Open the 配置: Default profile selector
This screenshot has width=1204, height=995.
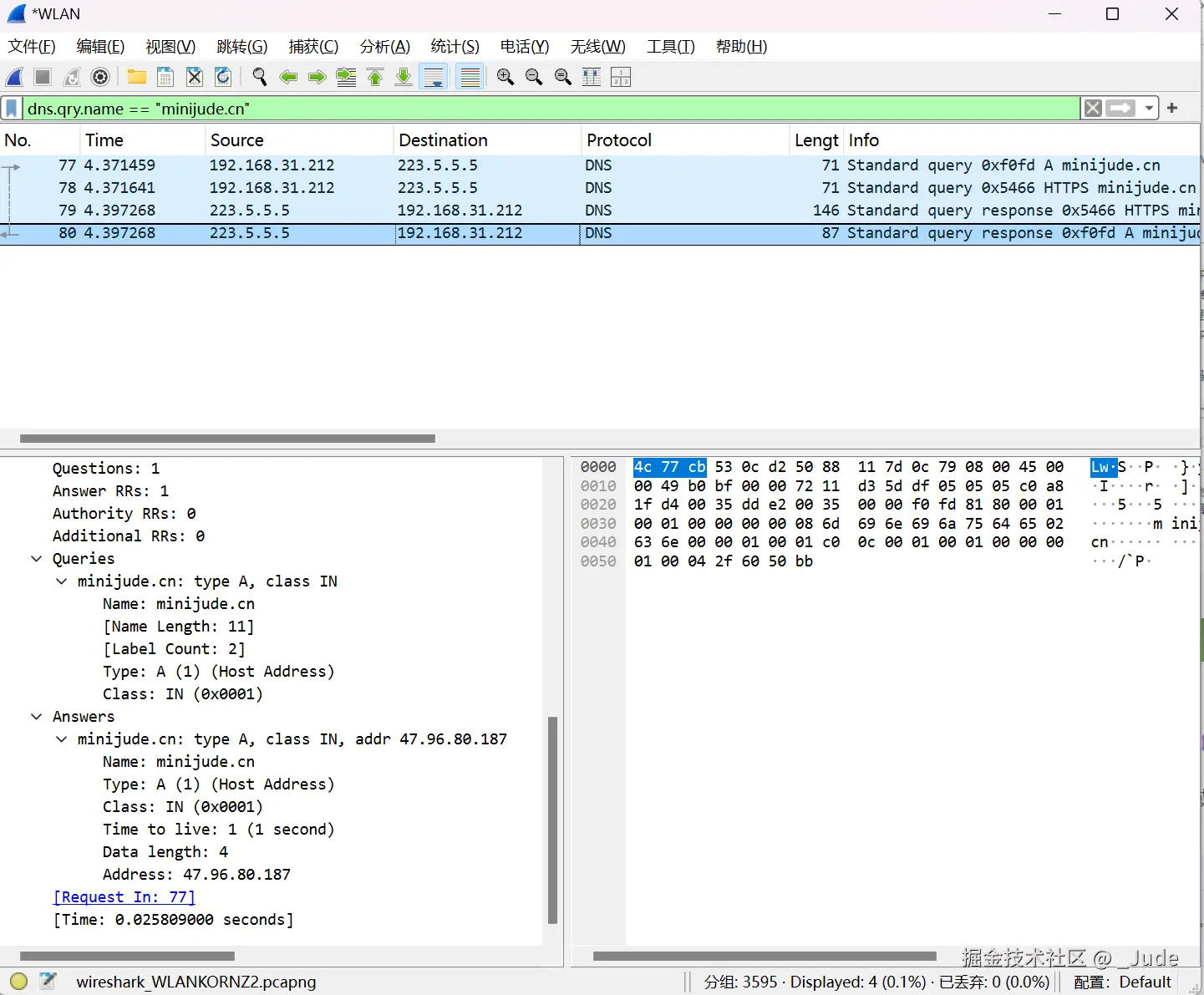pos(1122,982)
